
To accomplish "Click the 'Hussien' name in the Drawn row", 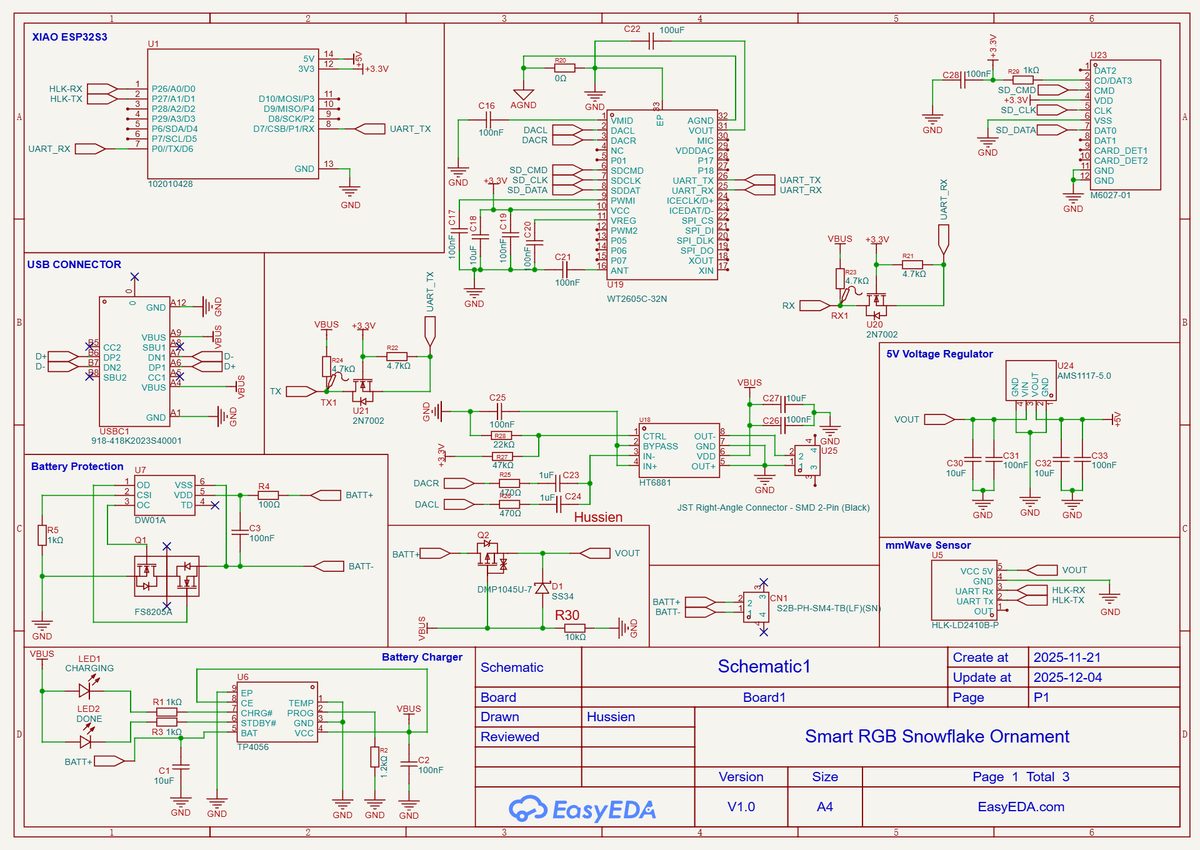I will tap(610, 717).
